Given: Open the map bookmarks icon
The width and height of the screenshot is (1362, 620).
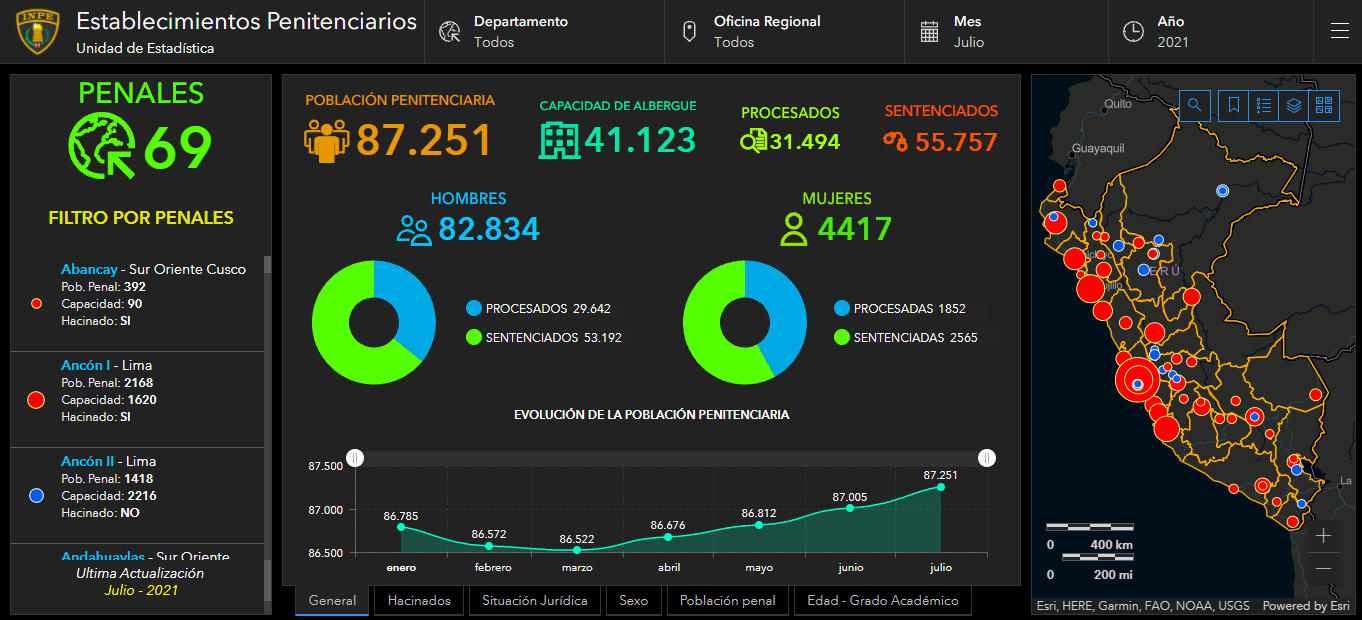Looking at the screenshot, I should point(1234,105).
